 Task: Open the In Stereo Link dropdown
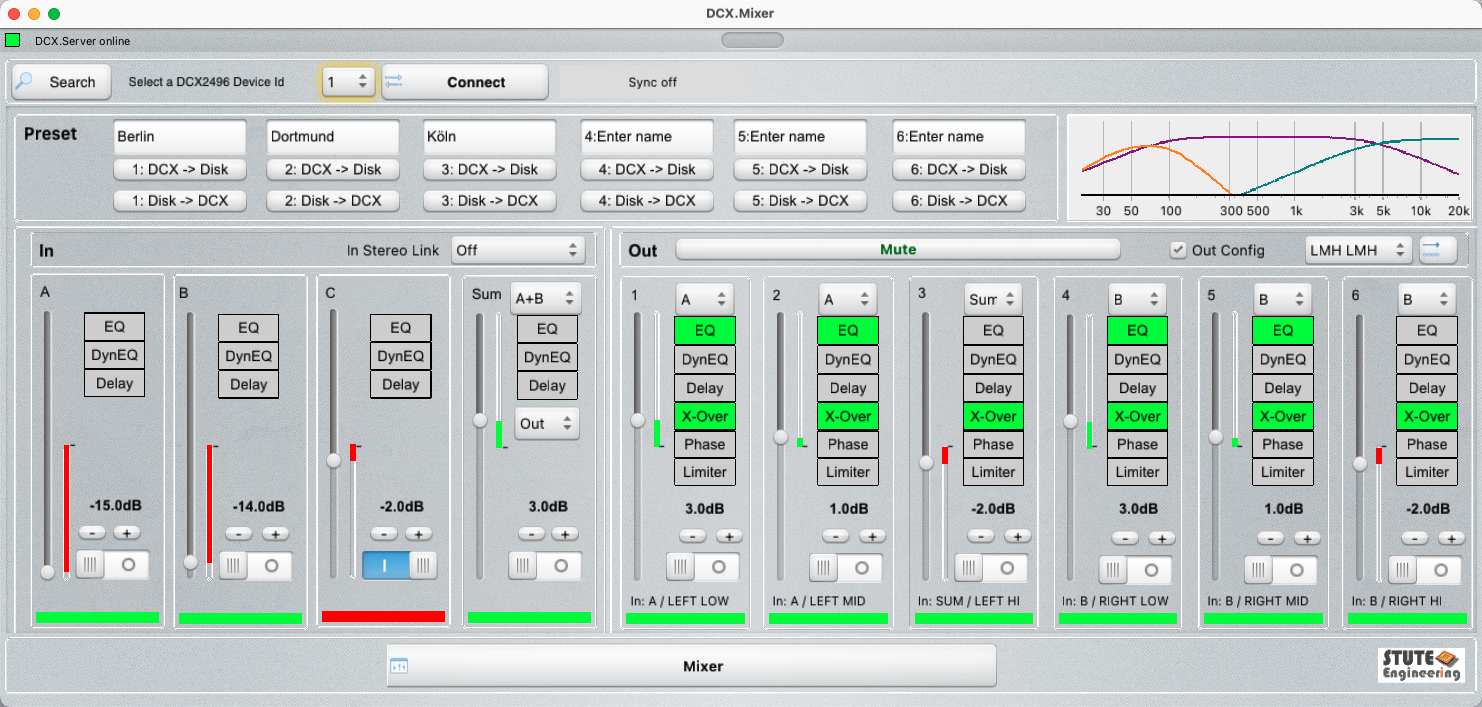coord(517,250)
